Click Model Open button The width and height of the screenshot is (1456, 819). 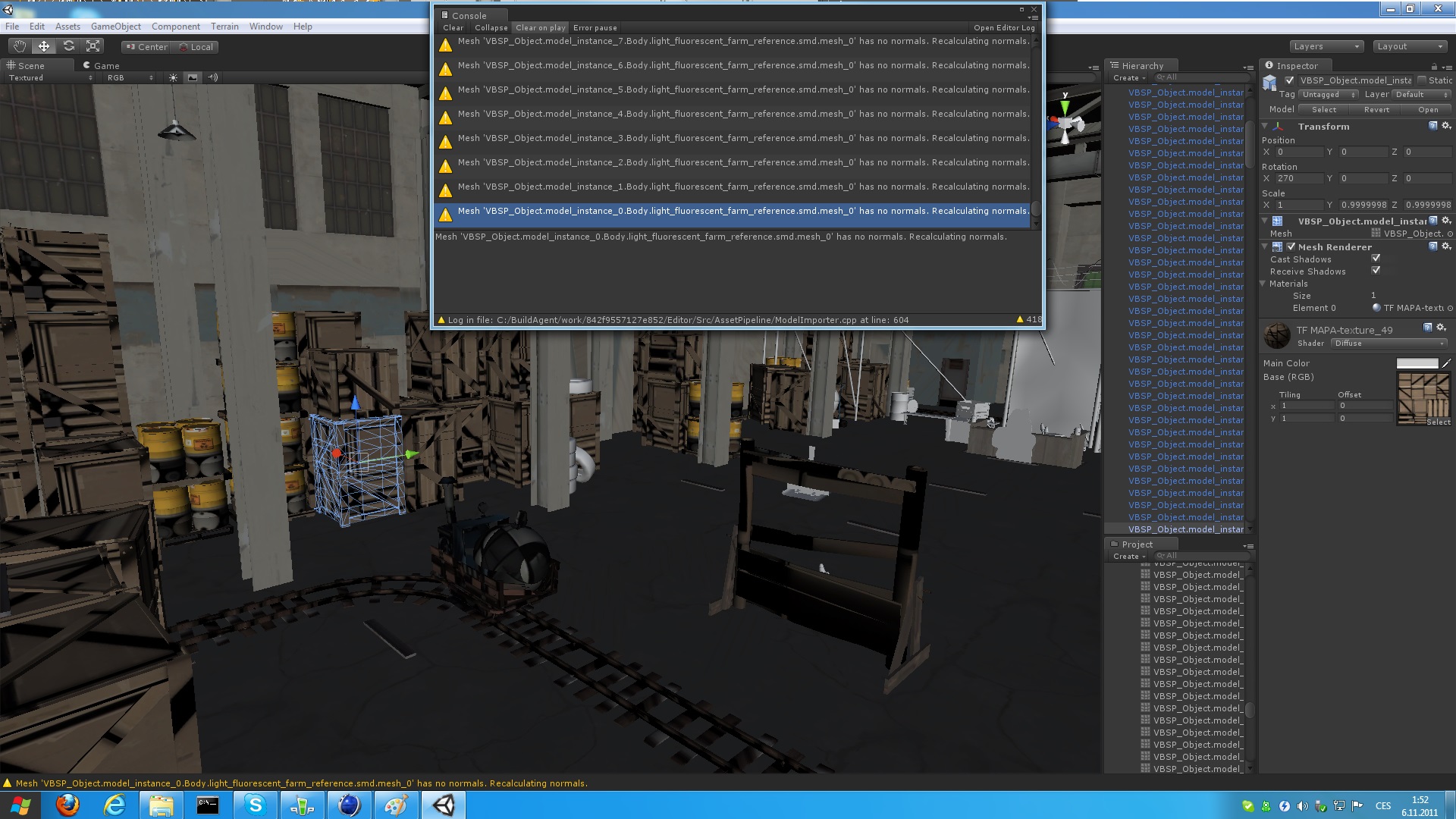1428,109
